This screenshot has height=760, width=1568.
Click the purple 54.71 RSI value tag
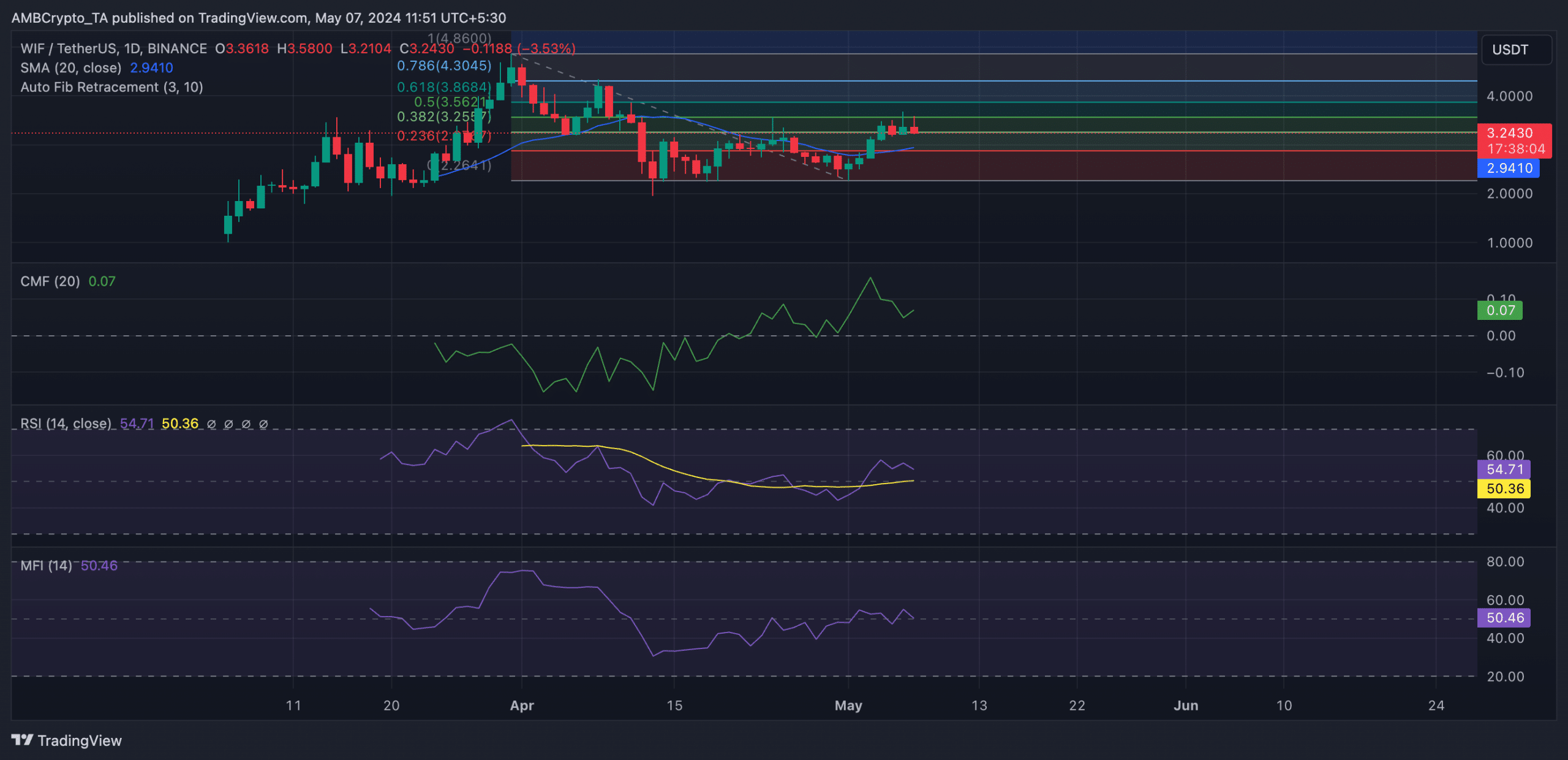pyautogui.click(x=1504, y=469)
